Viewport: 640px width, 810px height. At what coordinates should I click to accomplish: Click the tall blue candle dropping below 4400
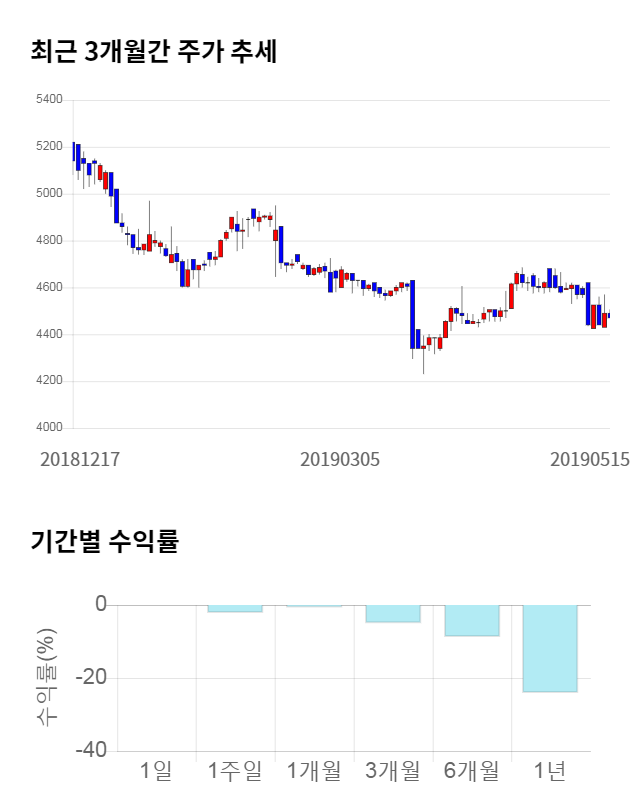coord(412,315)
